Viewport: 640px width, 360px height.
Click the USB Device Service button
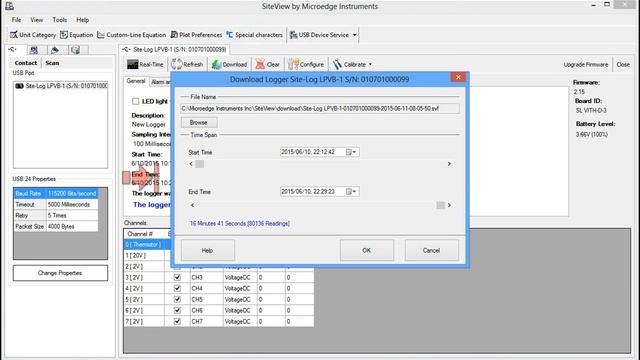(319, 35)
